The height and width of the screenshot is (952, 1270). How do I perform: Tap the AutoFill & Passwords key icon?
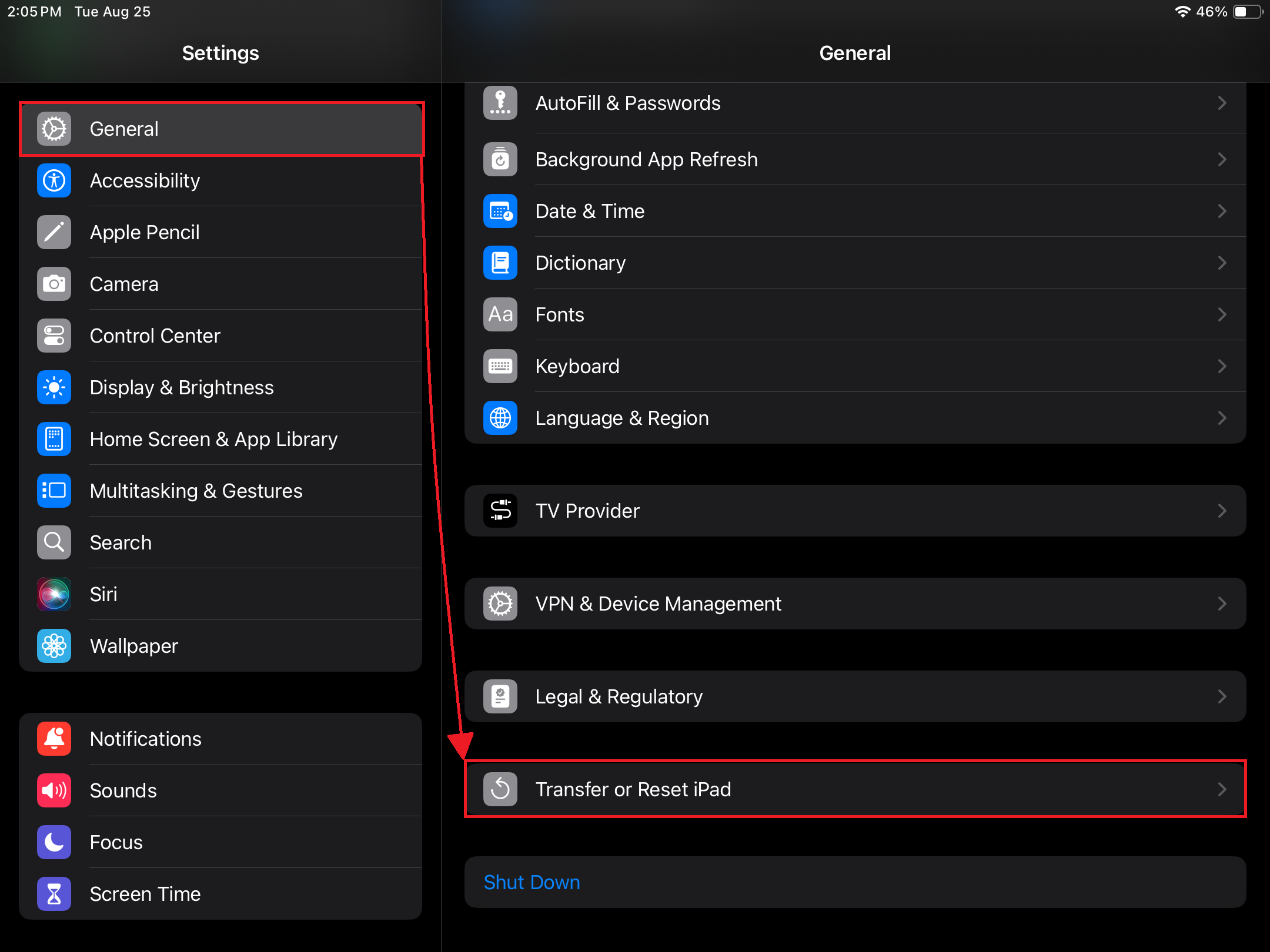(500, 103)
